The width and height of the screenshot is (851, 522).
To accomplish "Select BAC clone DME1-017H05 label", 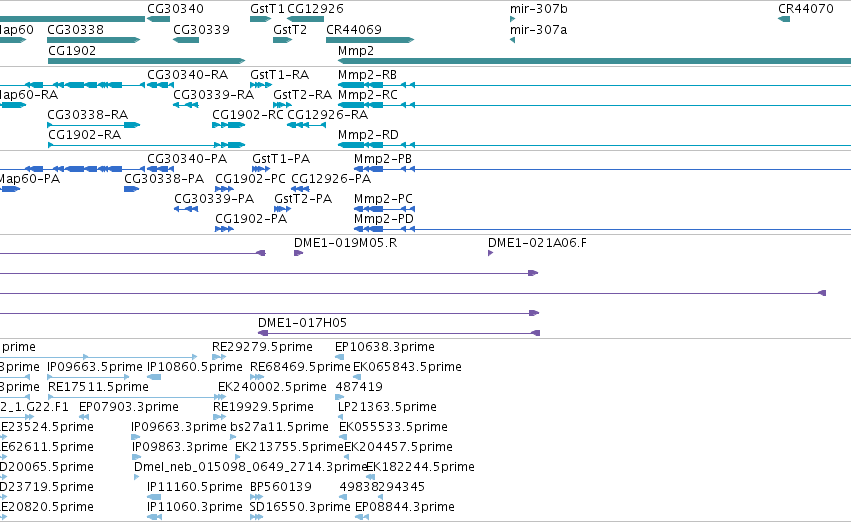I will pyautogui.click(x=302, y=323).
